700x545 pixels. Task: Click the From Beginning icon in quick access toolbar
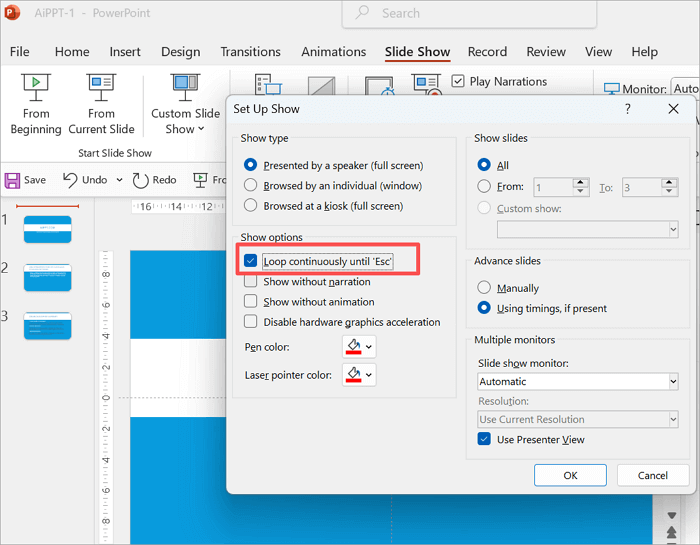click(x=200, y=180)
